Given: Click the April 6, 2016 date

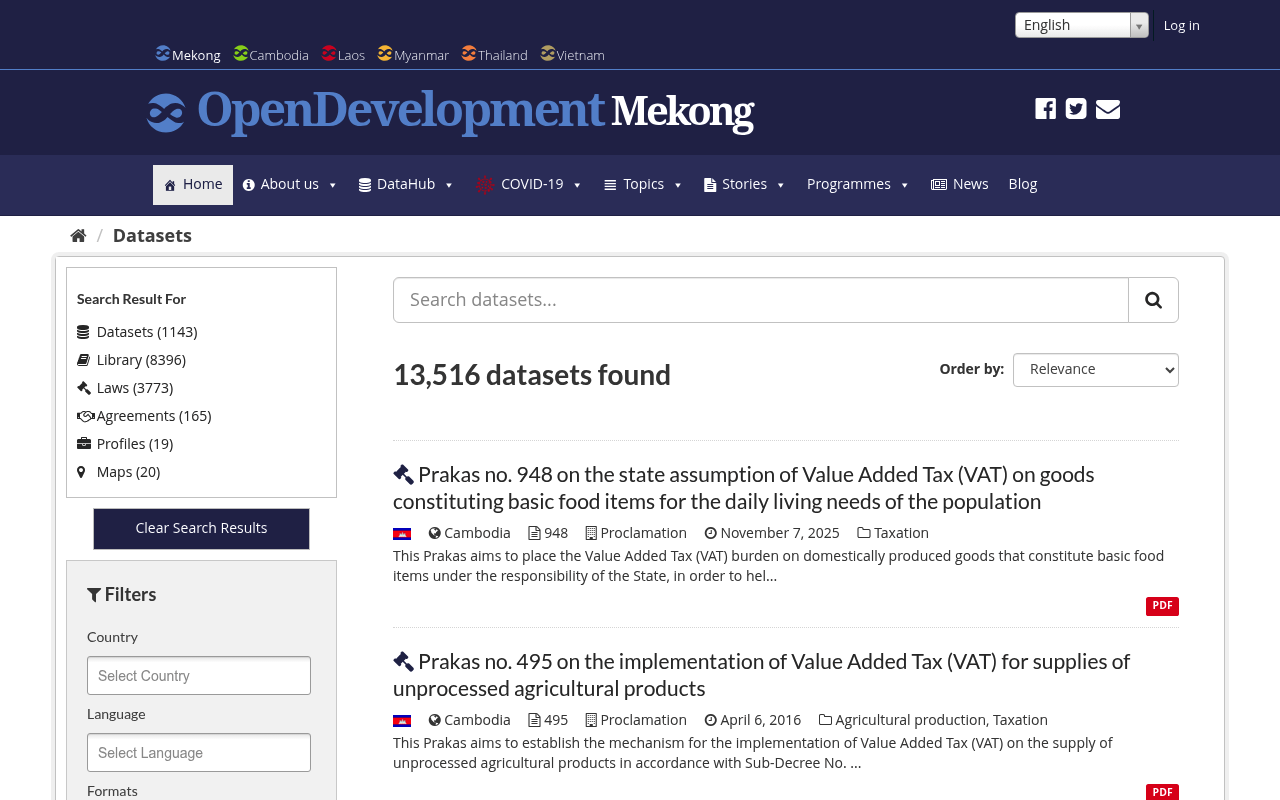Looking at the screenshot, I should coord(761,720).
